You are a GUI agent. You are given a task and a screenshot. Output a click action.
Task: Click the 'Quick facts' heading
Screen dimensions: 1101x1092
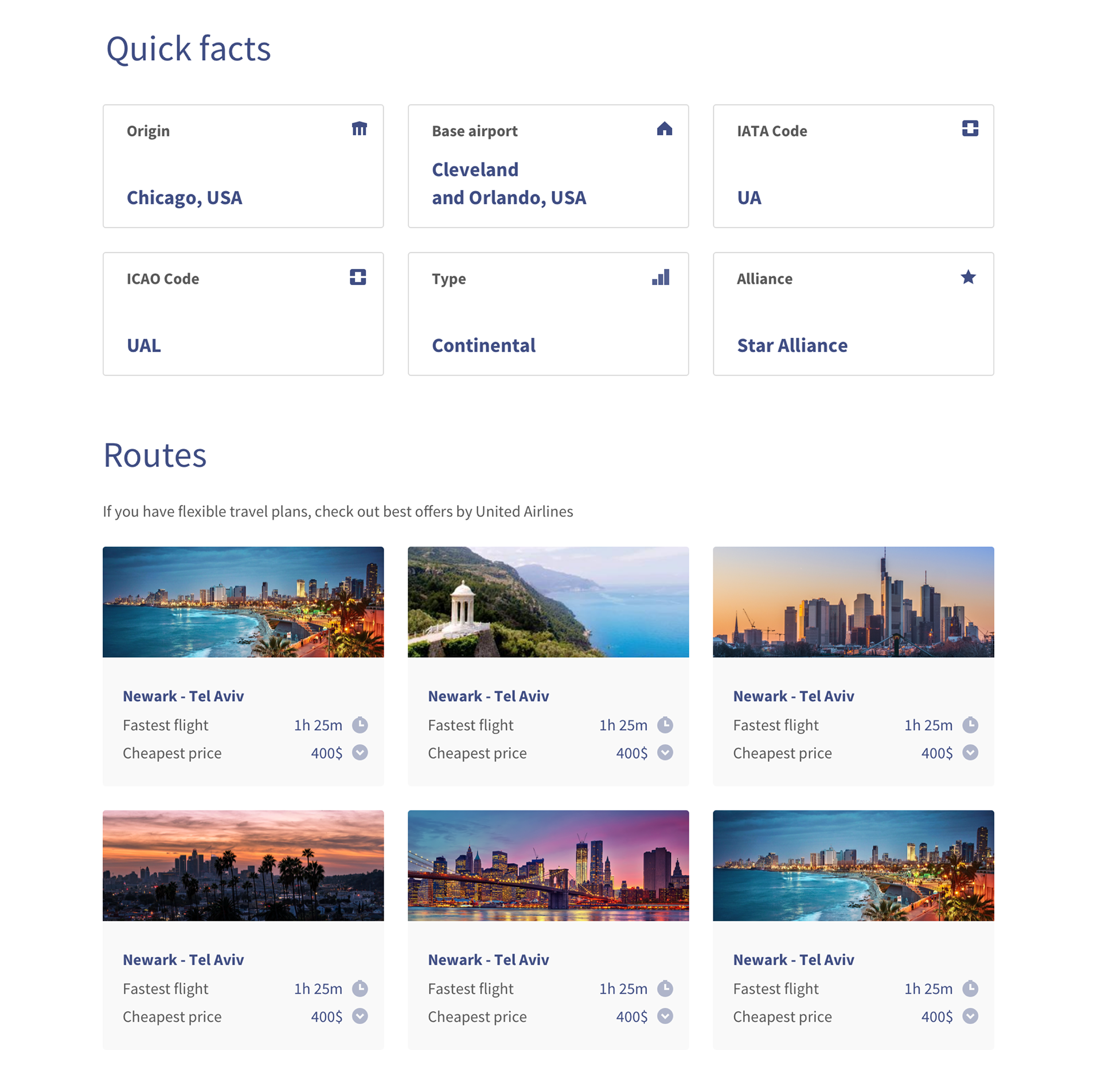[188, 49]
